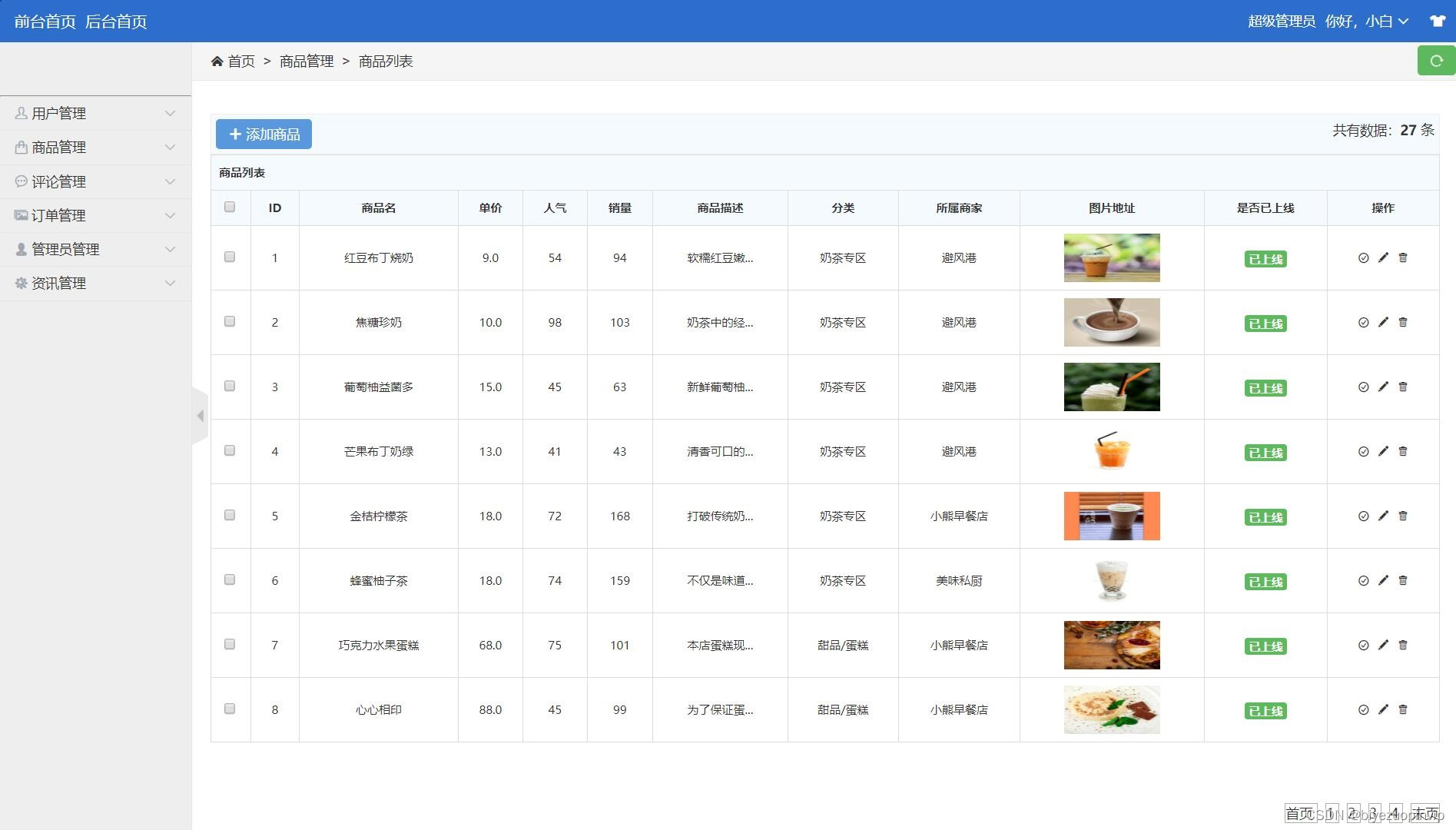
Task: Click edit pencil for 红豆布丁烧奶
Action: [x=1383, y=257]
